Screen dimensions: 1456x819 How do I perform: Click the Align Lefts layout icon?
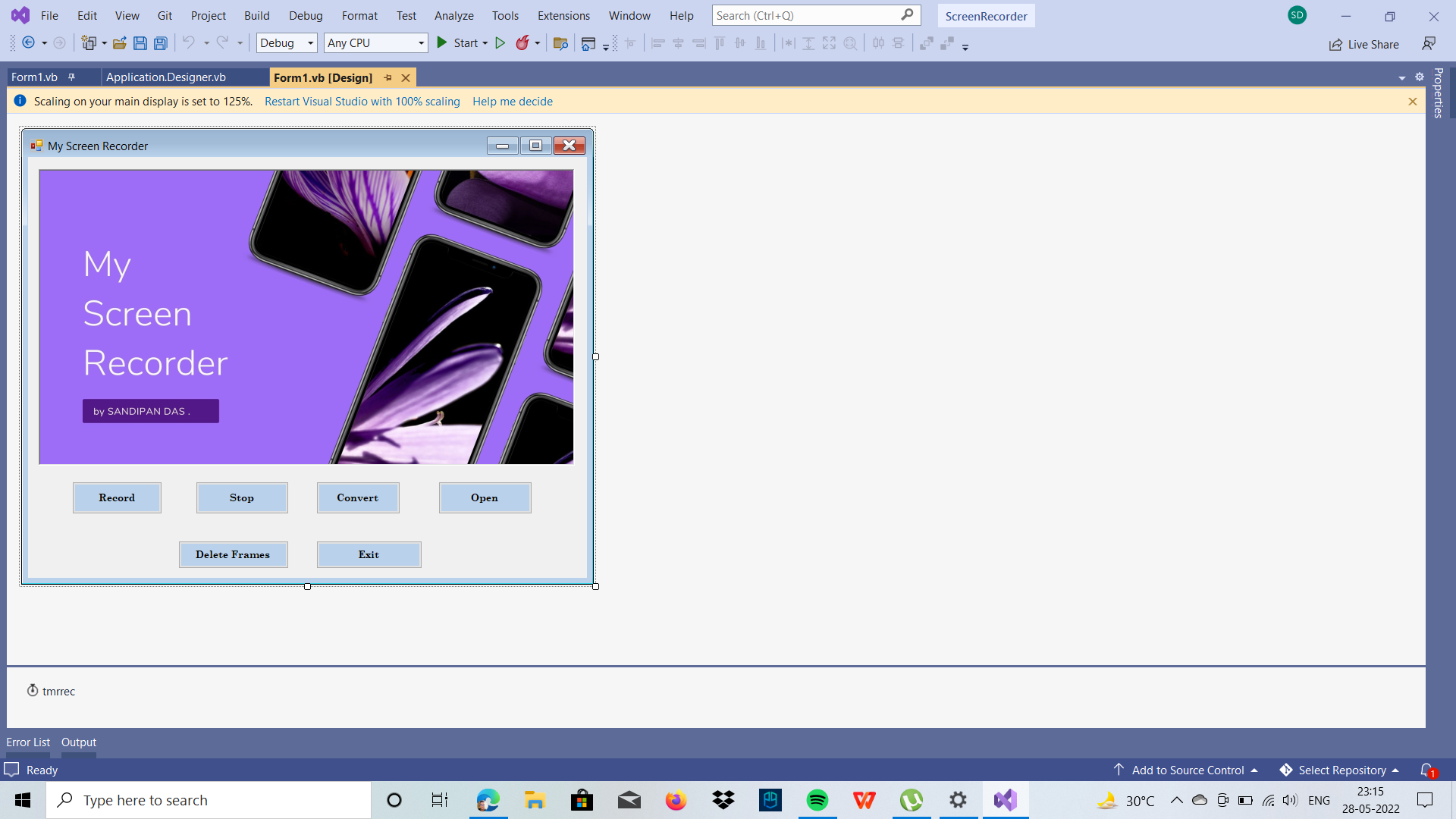coord(657,43)
